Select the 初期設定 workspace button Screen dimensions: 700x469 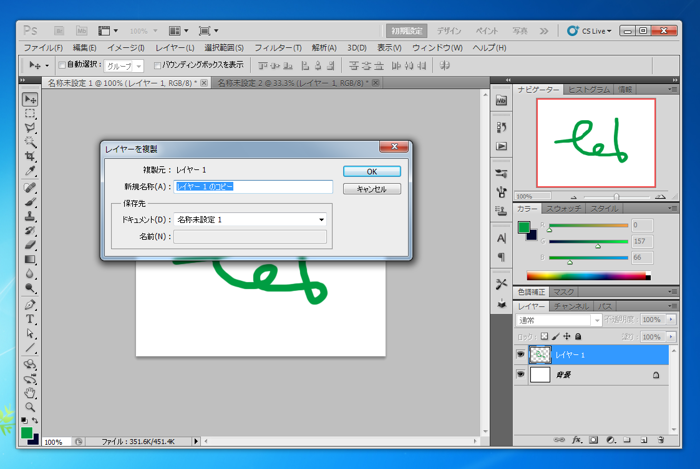(407, 31)
